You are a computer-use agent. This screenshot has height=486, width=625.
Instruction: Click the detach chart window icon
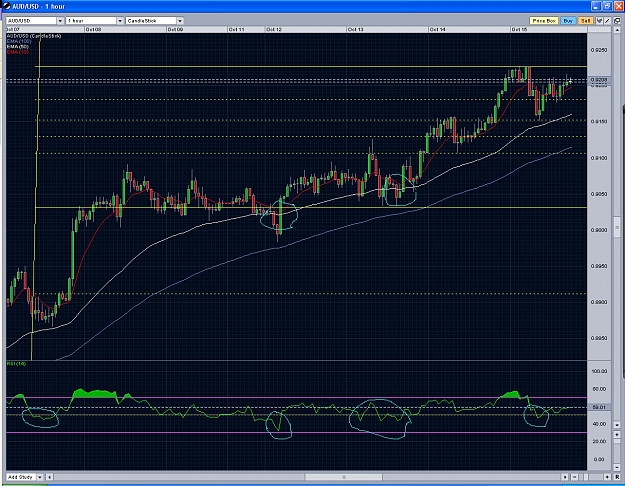click(617, 21)
